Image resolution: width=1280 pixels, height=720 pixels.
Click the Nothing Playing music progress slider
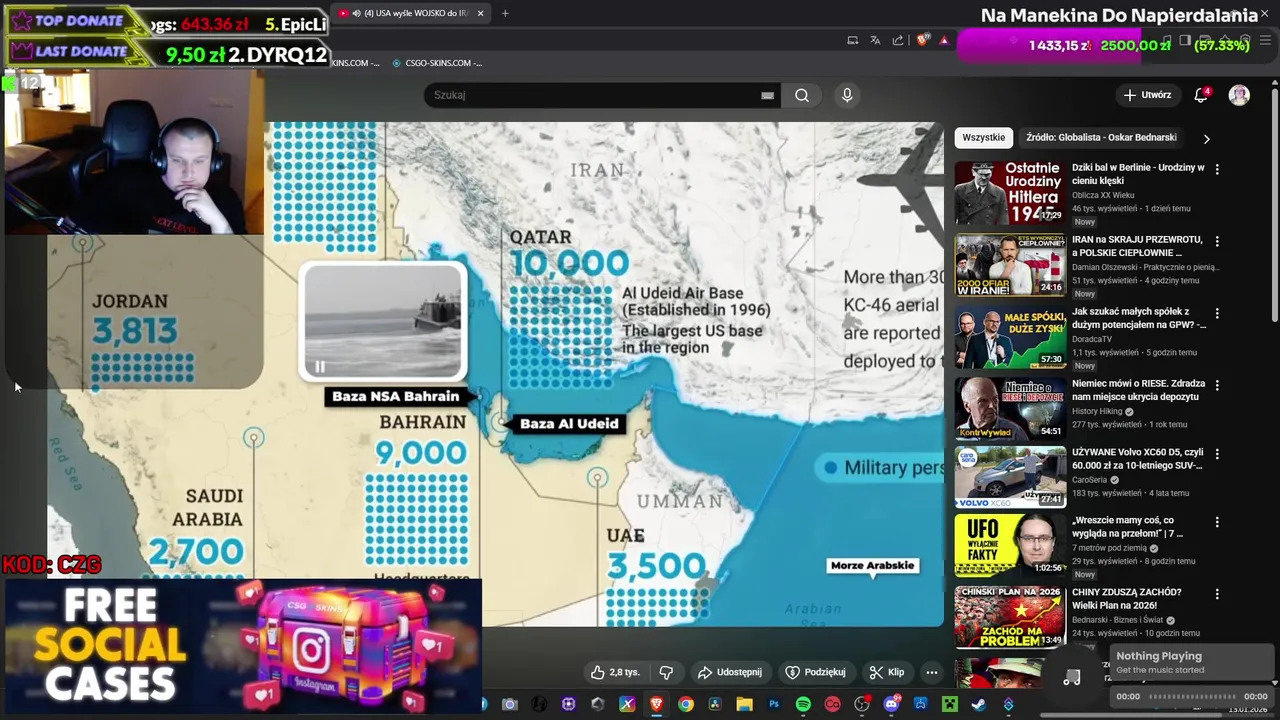coord(1191,697)
